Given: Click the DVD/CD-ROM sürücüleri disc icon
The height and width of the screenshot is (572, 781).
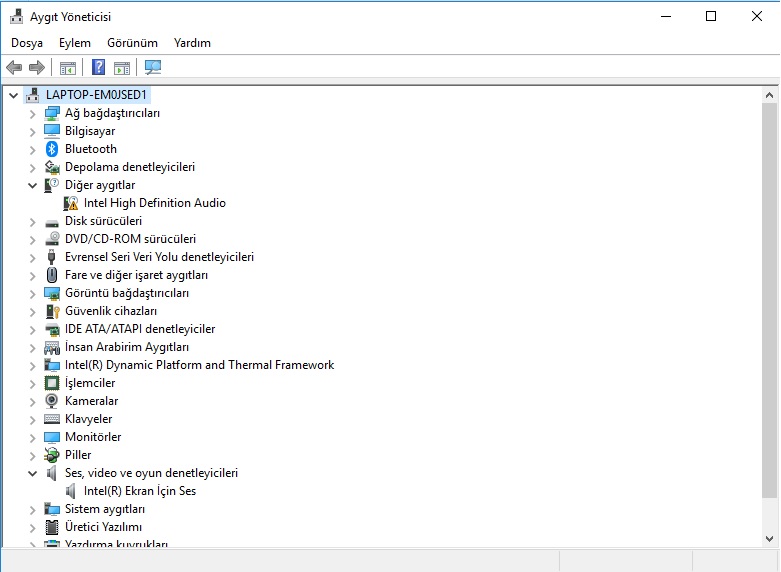Looking at the screenshot, I should [52, 239].
